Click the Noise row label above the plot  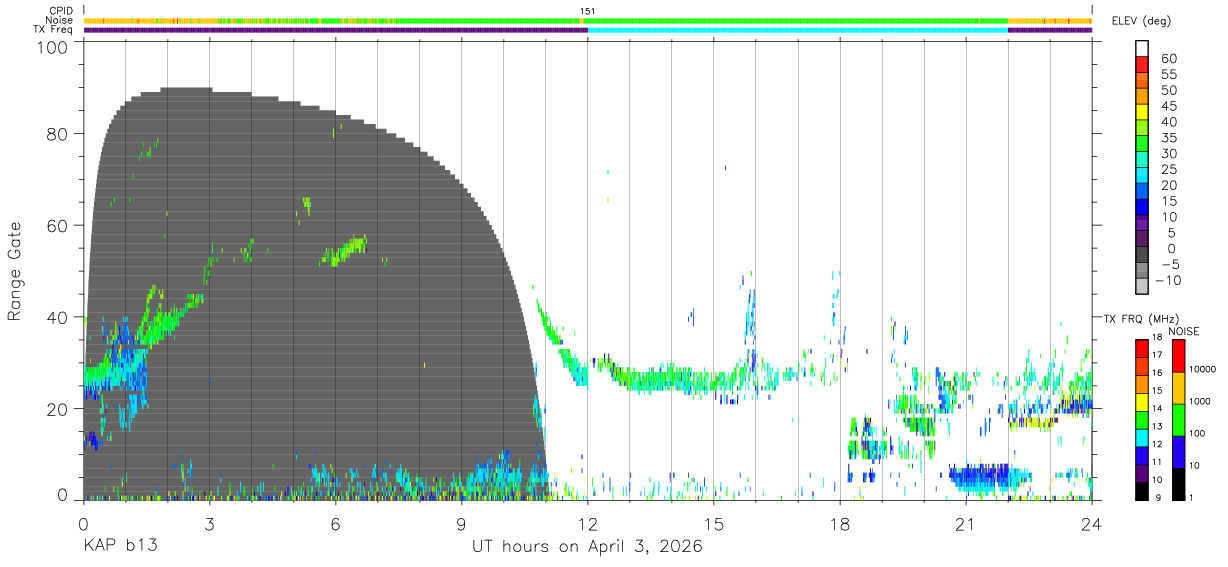coord(58,20)
